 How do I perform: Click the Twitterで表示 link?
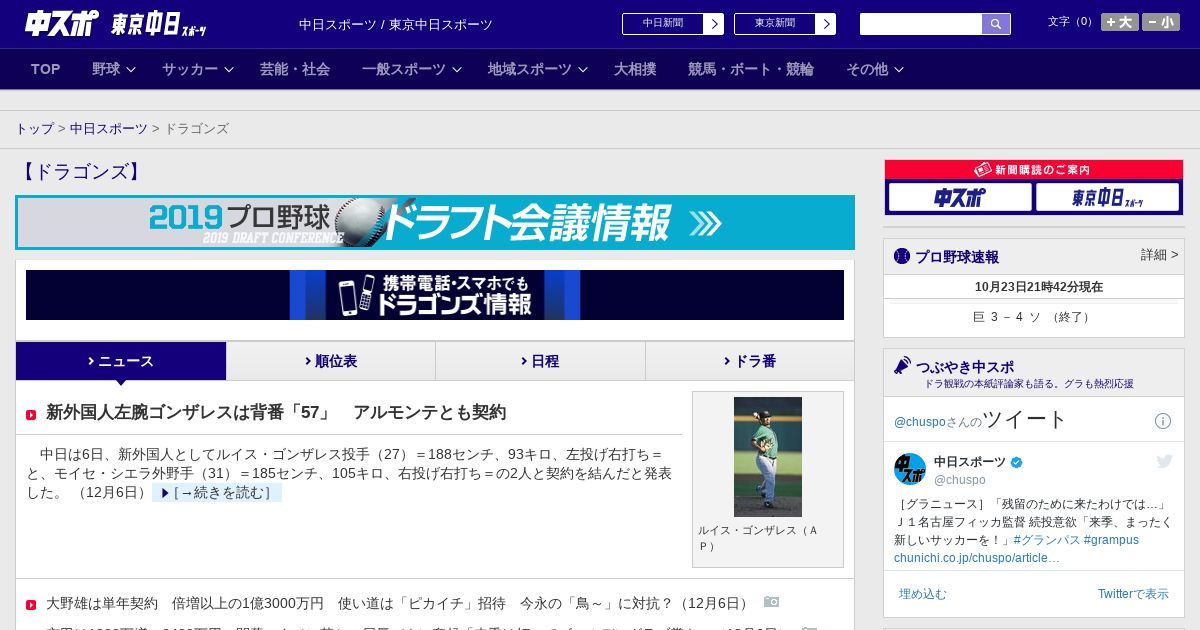click(x=1133, y=594)
